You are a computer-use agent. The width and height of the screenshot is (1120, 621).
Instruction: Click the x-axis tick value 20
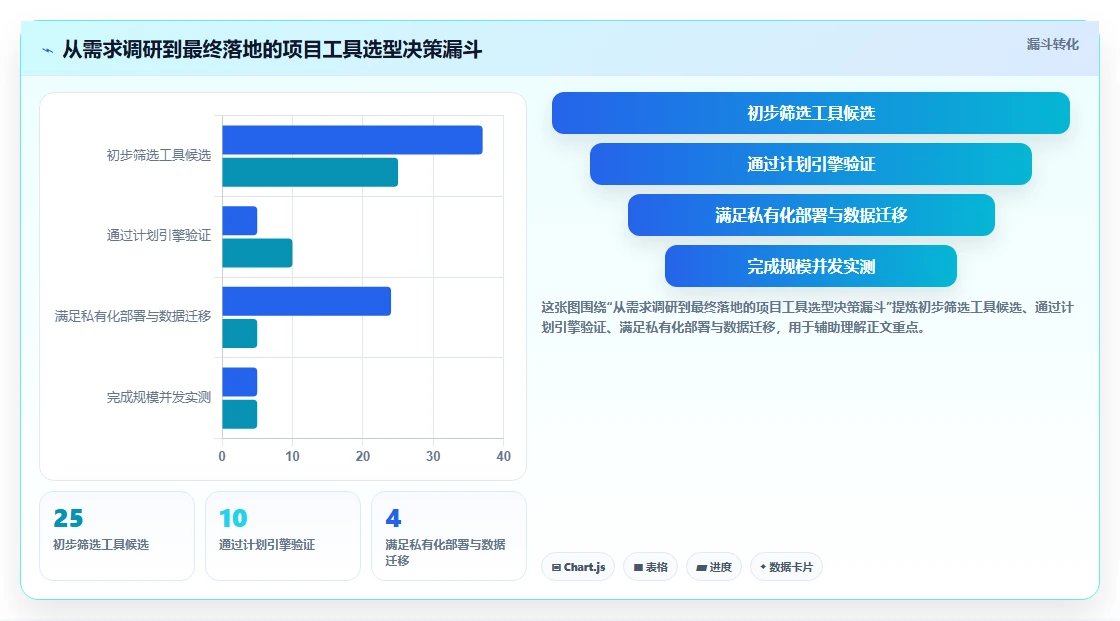coord(363,456)
